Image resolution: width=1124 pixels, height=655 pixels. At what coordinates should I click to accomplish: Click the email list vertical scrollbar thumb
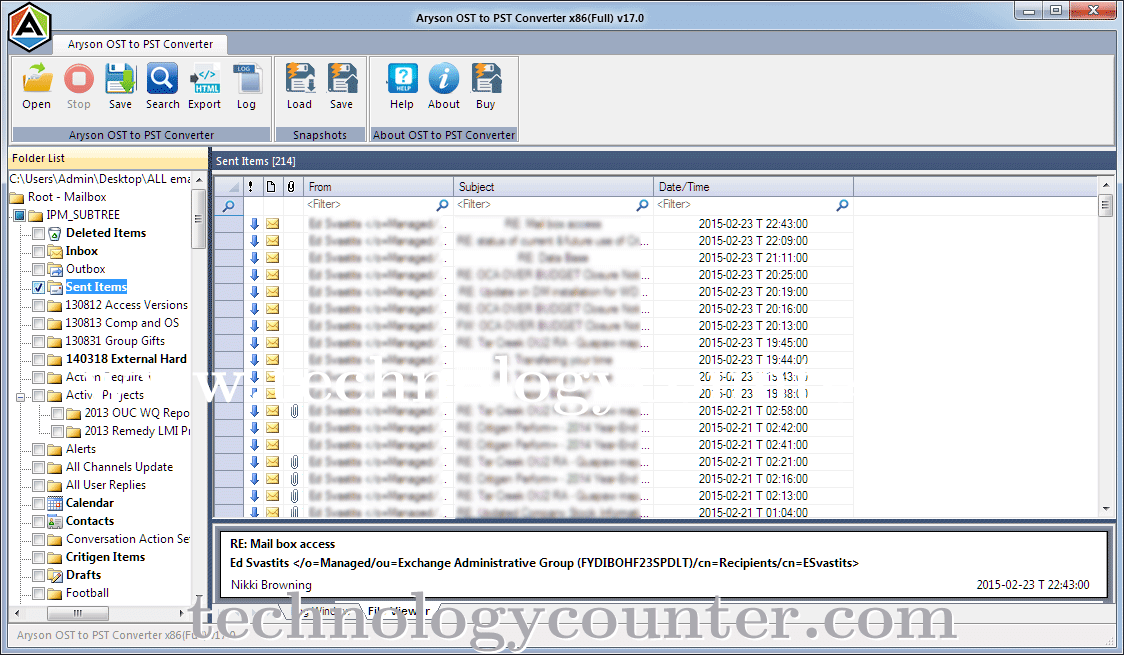coord(1106,205)
